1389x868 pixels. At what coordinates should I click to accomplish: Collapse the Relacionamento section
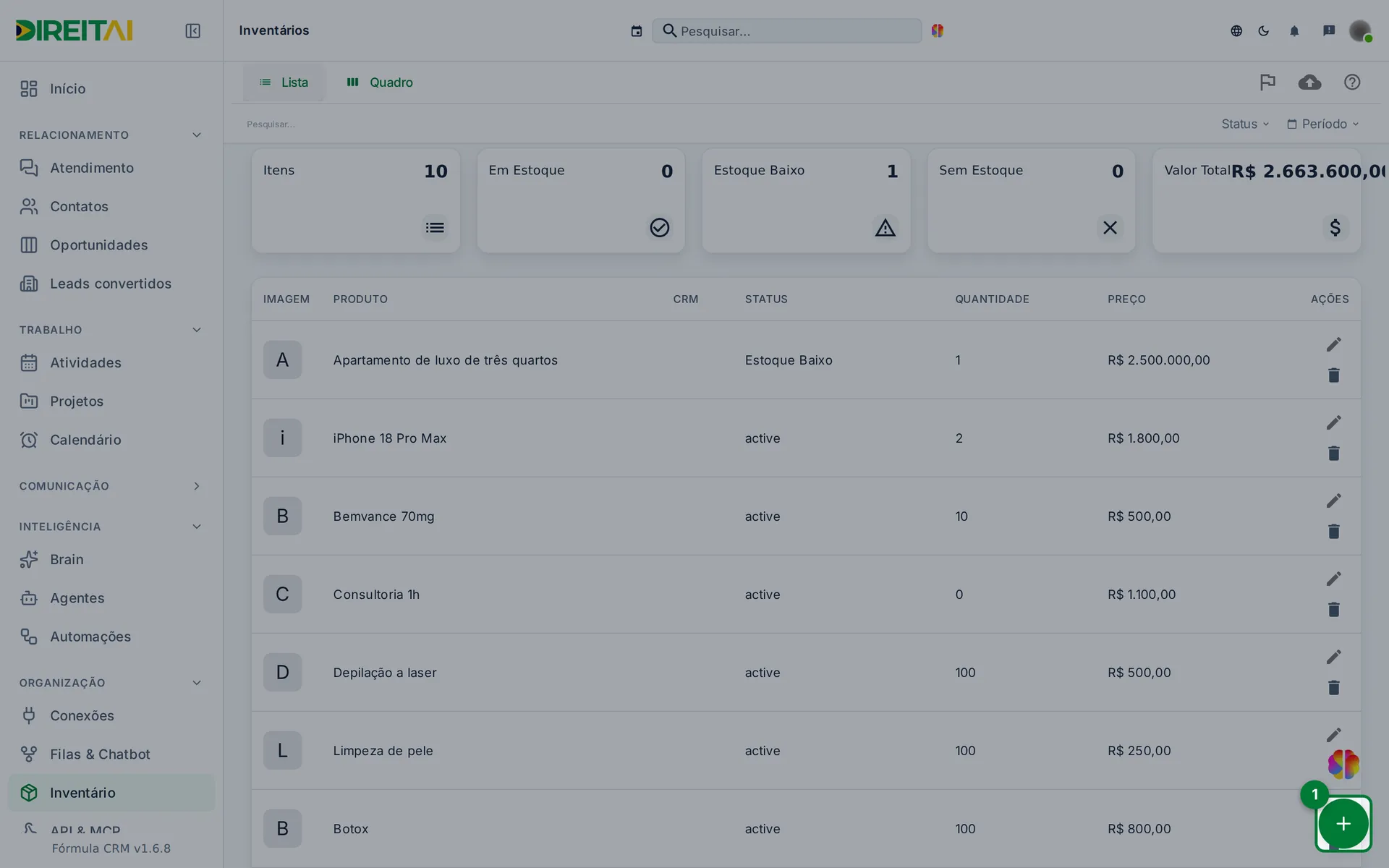(197, 135)
